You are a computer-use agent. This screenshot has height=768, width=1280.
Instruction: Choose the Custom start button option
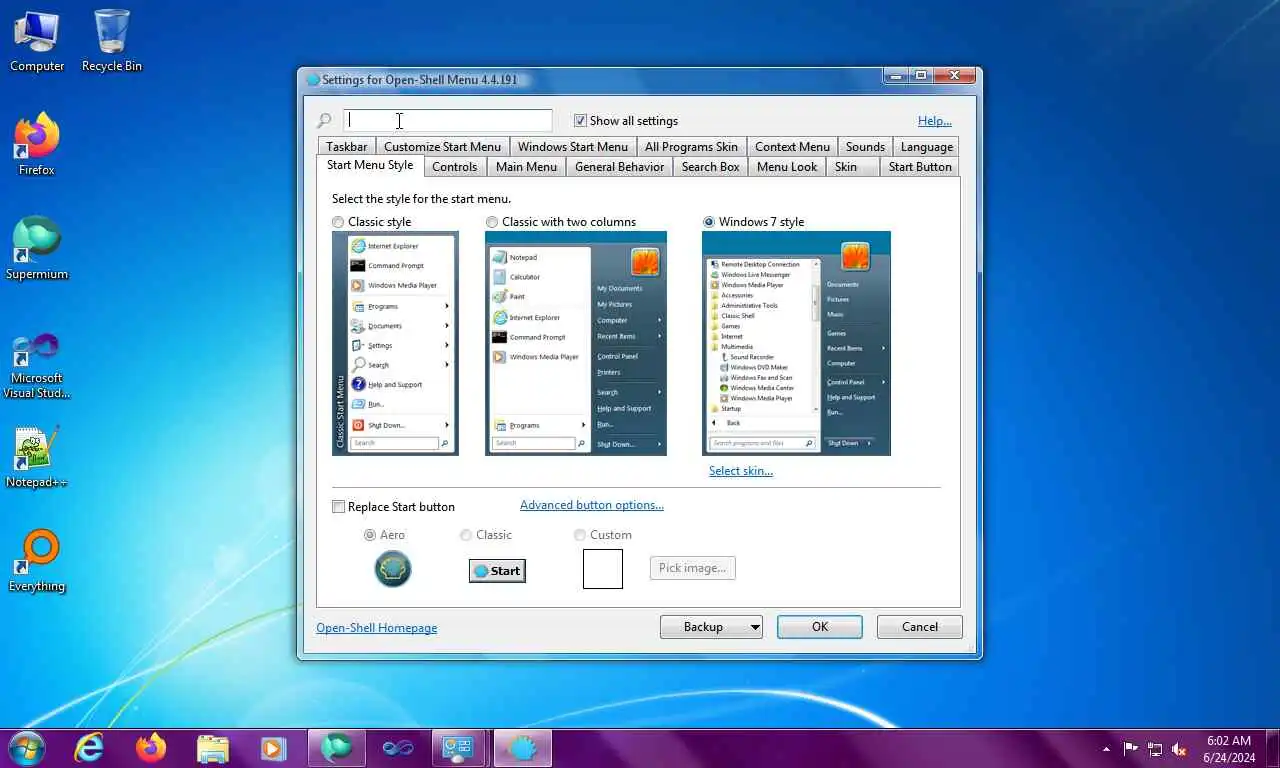580,535
